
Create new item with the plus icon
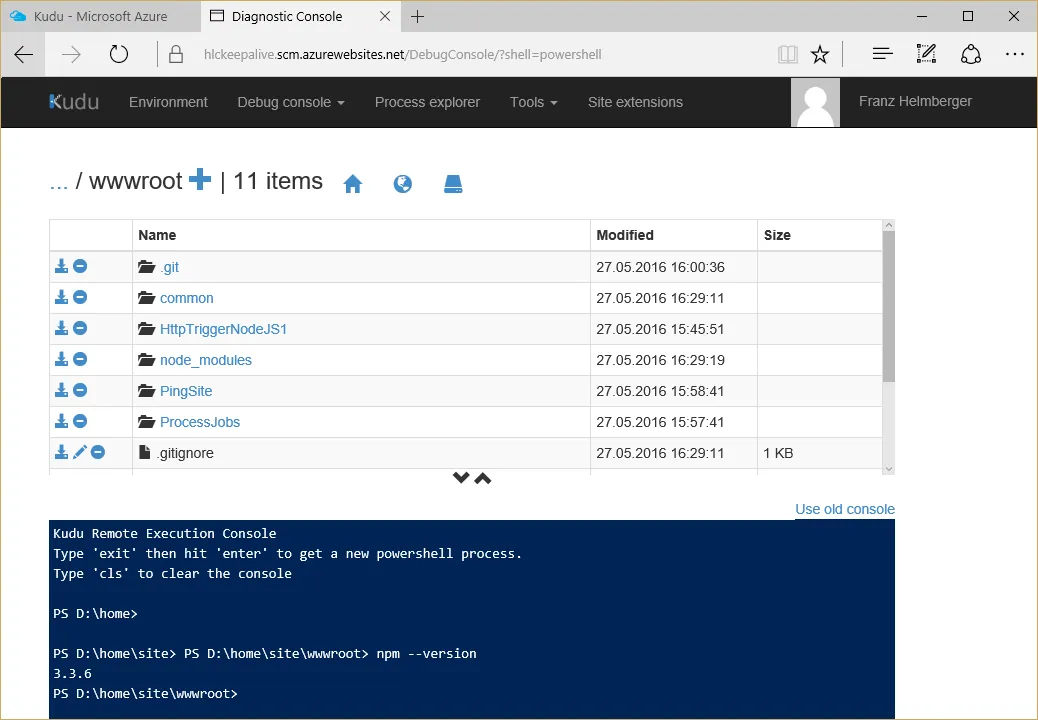(200, 181)
